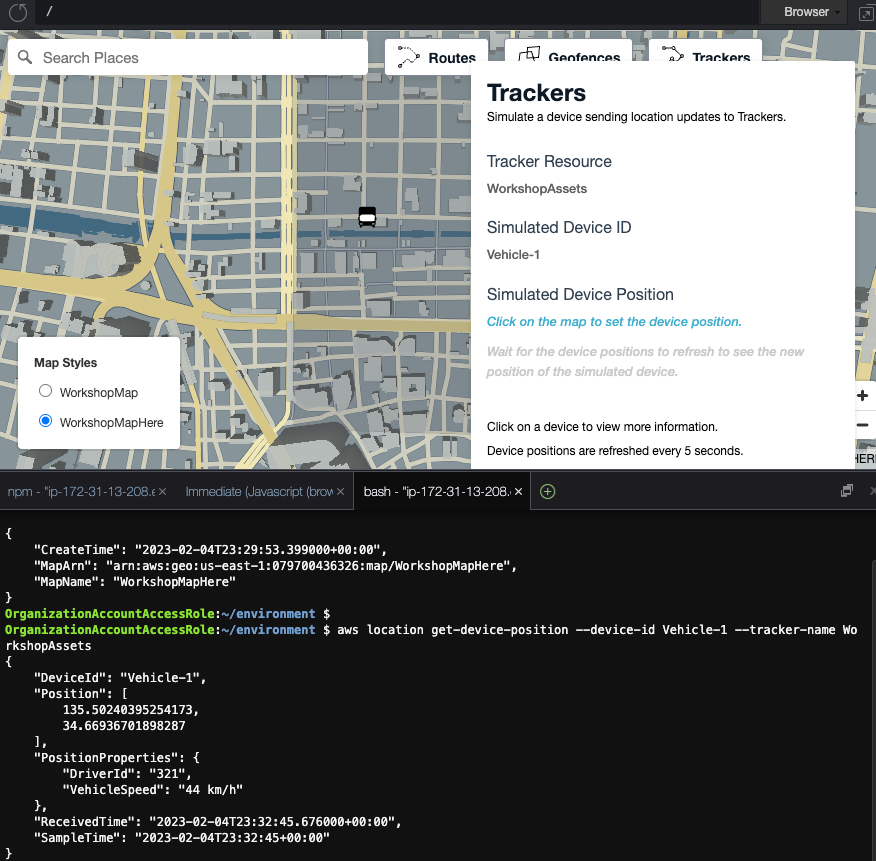Click the "DeviceId": "Vehicle-1" terminal line

tap(120, 678)
